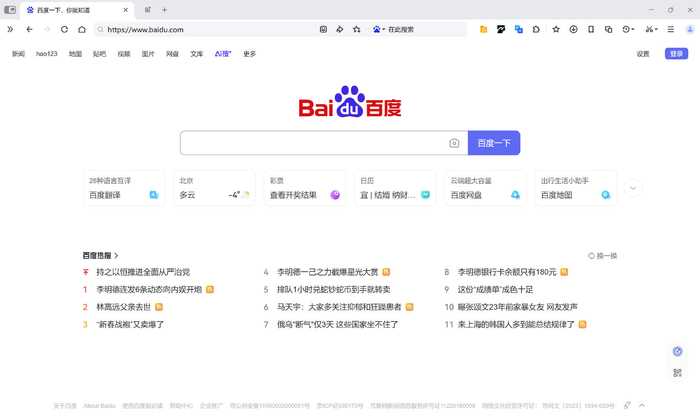Screen dimensions: 700x414
Task: Open 图片 in the Baidu top navigation
Action: click(148, 54)
